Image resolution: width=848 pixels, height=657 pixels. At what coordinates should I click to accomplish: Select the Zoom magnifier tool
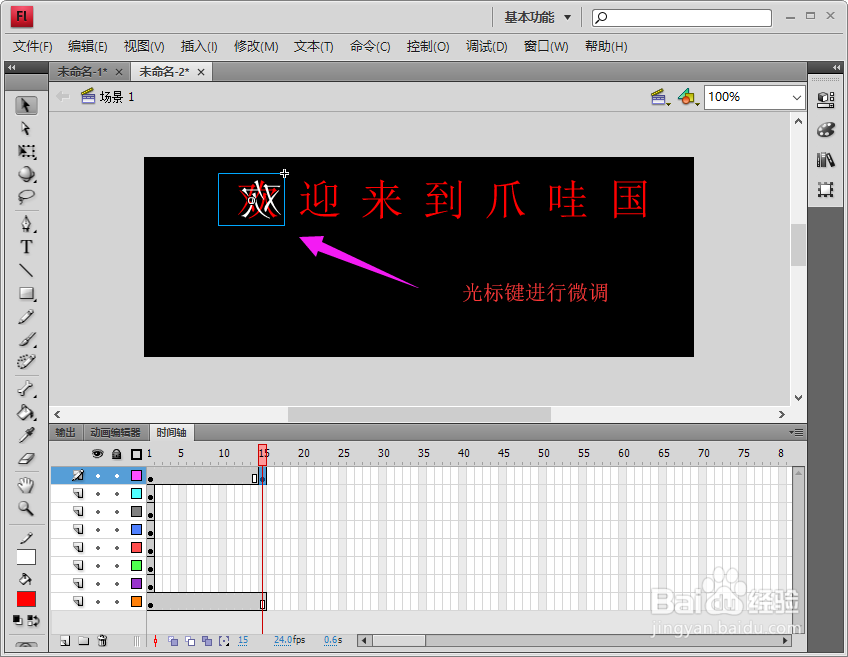pos(26,508)
